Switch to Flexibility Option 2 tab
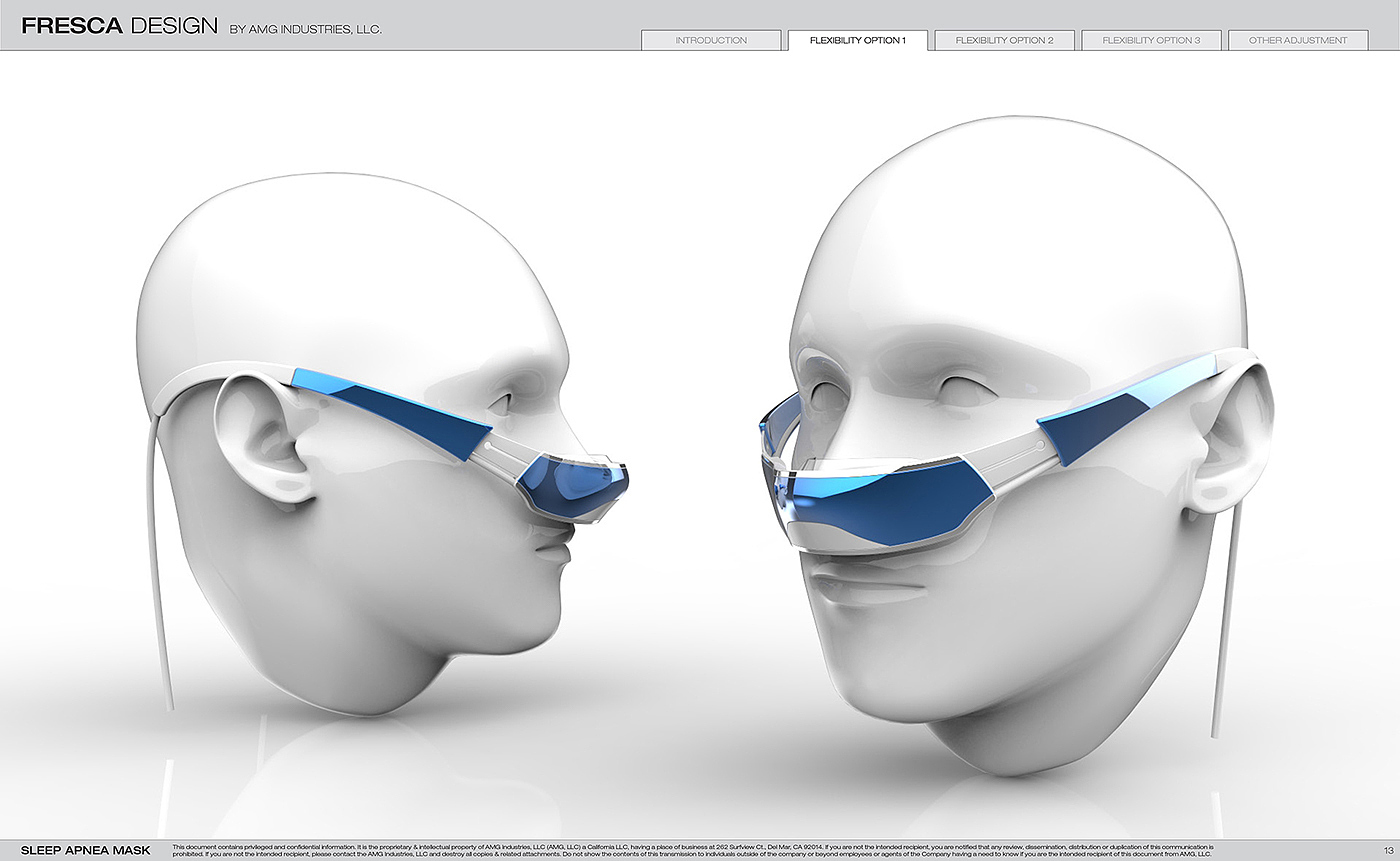 click(1004, 41)
